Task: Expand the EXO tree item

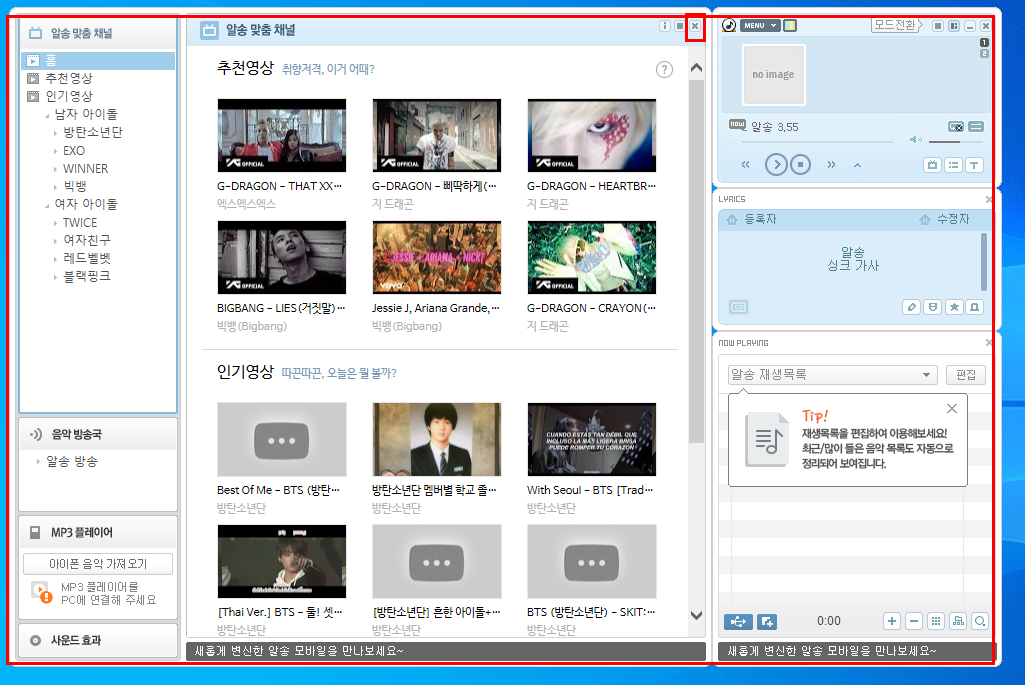Action: pyautogui.click(x=56, y=151)
